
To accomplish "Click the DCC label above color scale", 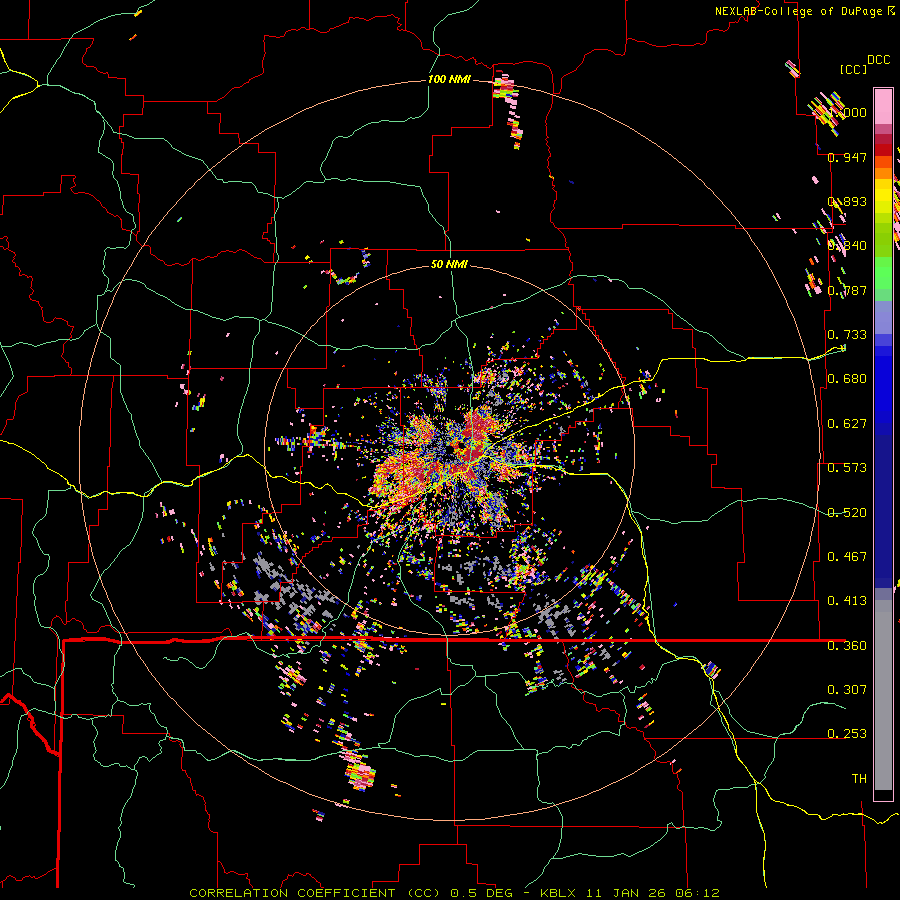I will 879,60.
